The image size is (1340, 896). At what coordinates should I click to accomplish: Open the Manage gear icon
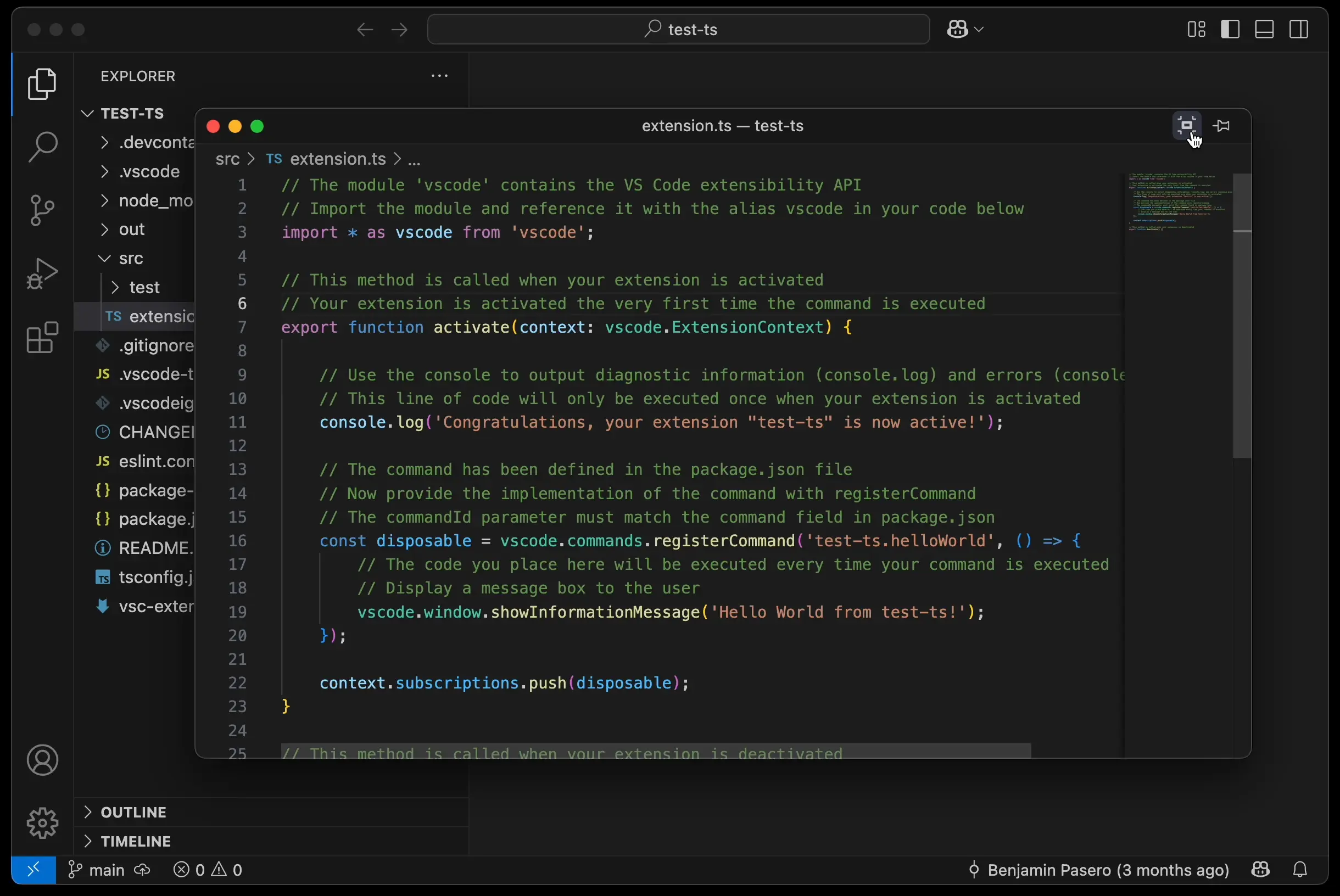(42, 823)
